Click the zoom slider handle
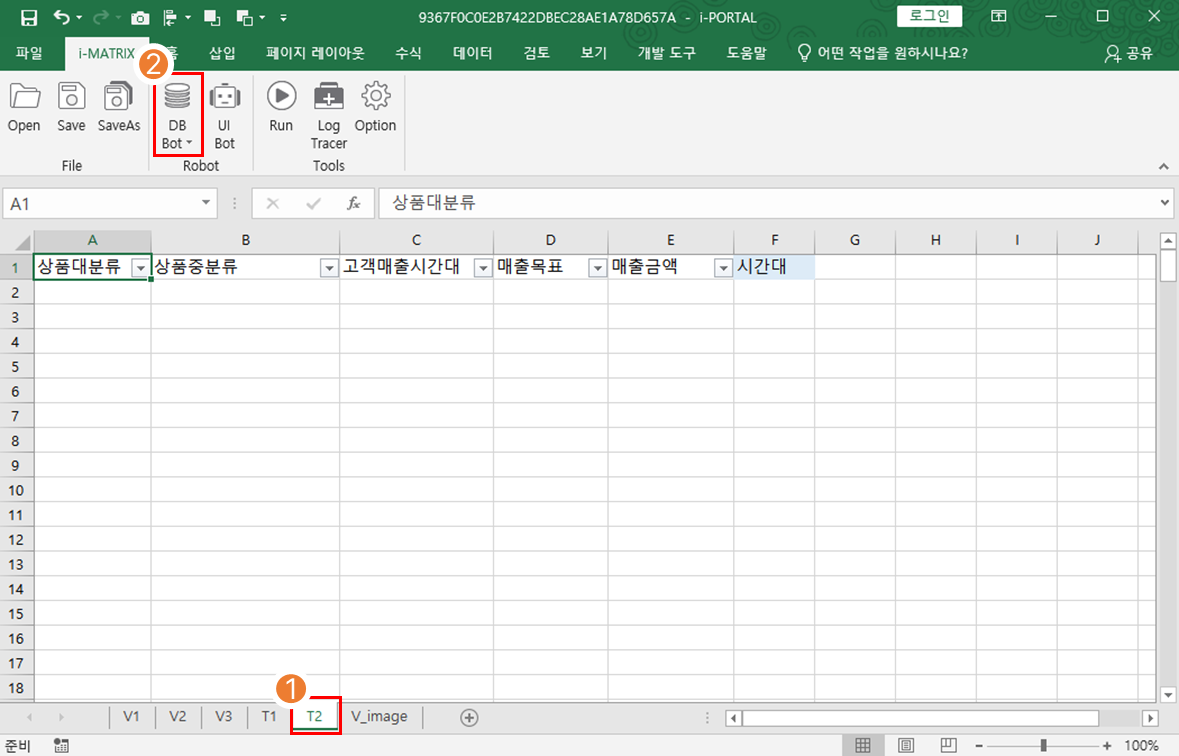The height and width of the screenshot is (756, 1179). point(1043,745)
